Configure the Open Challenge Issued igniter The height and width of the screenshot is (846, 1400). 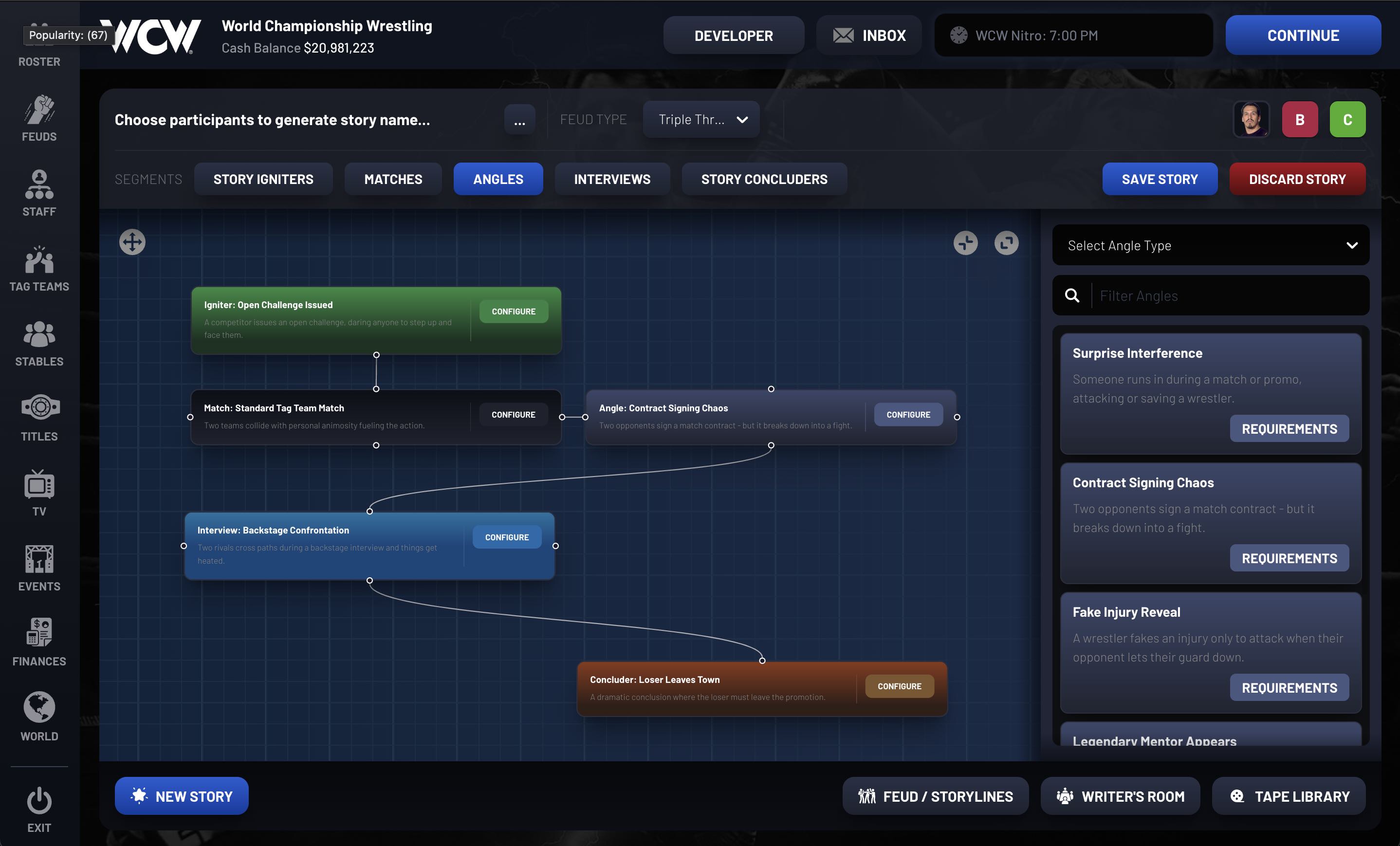click(514, 312)
